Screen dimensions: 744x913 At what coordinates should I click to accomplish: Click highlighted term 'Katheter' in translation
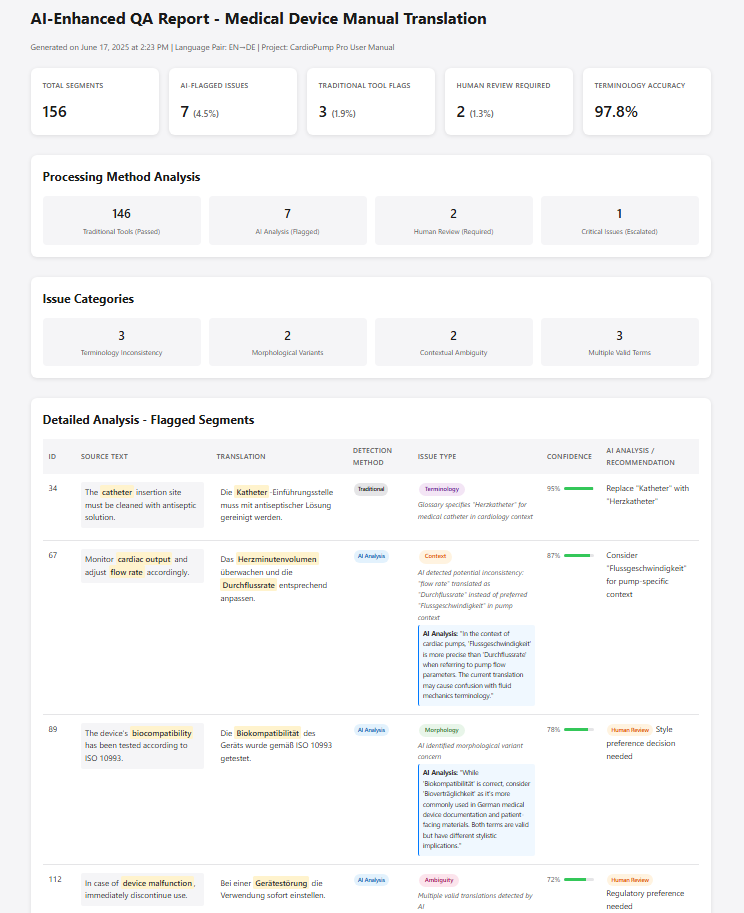[251, 492]
